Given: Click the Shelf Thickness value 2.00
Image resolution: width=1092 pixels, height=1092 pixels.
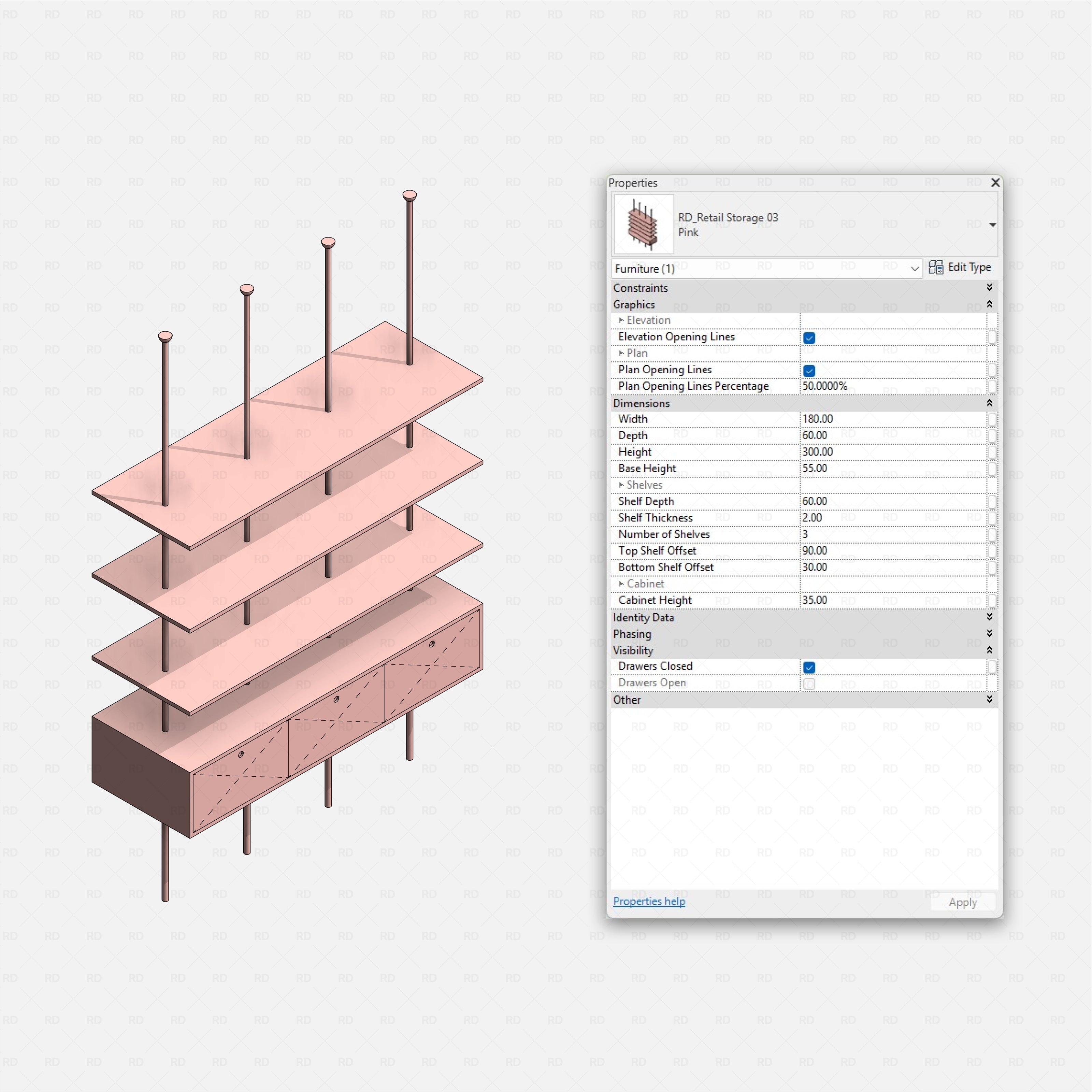Looking at the screenshot, I should tap(893, 518).
